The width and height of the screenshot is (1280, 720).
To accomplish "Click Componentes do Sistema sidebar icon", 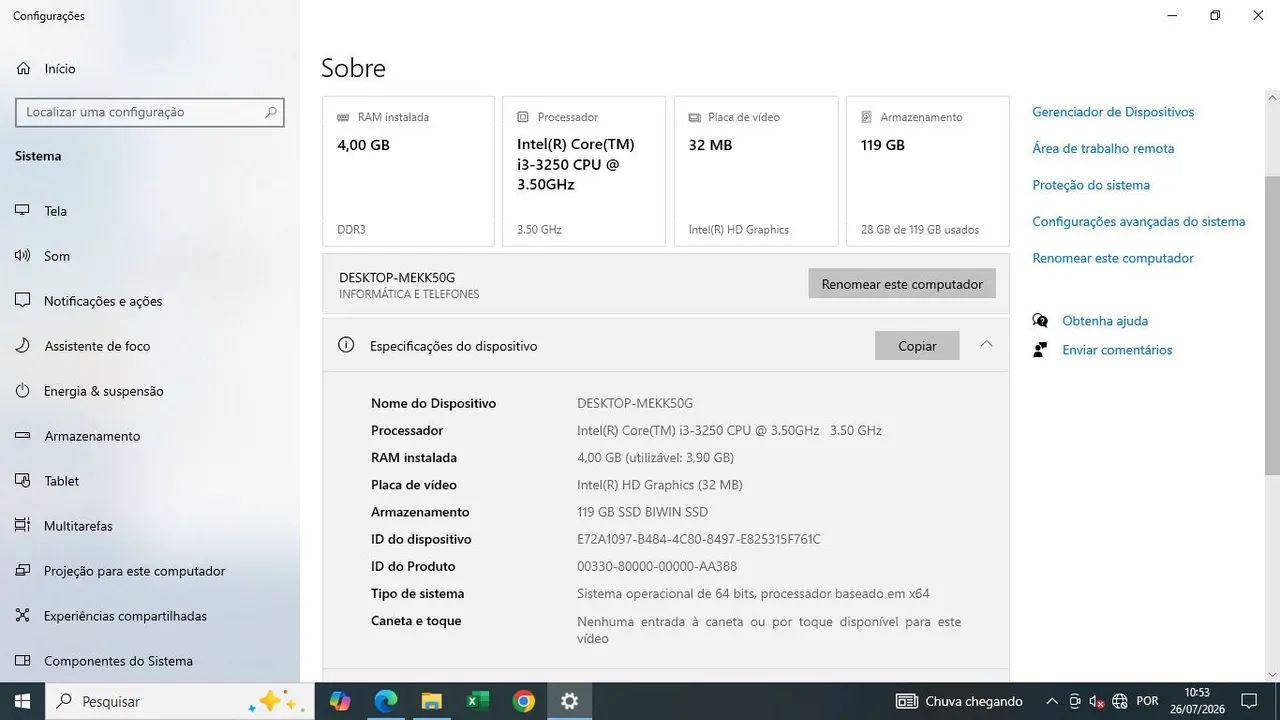I will [22, 661].
